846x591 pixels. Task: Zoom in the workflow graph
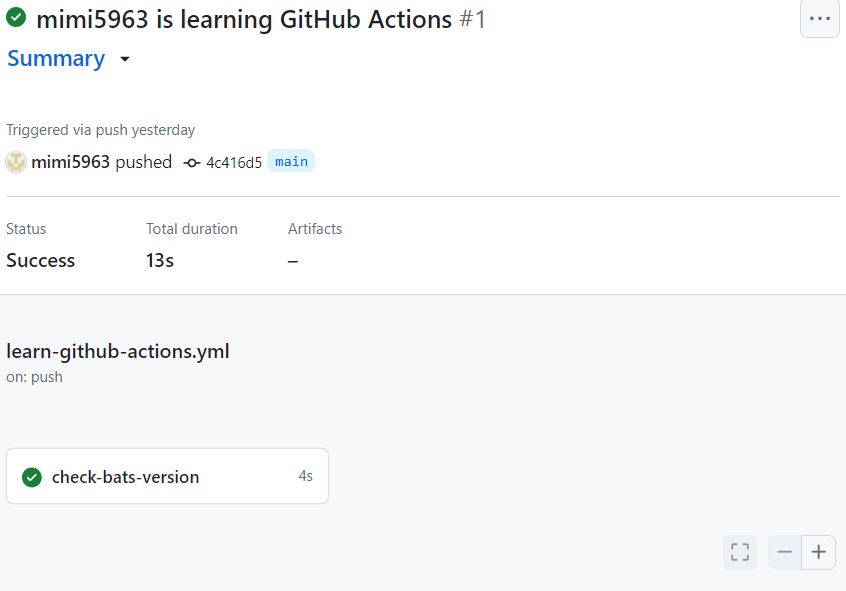click(818, 552)
